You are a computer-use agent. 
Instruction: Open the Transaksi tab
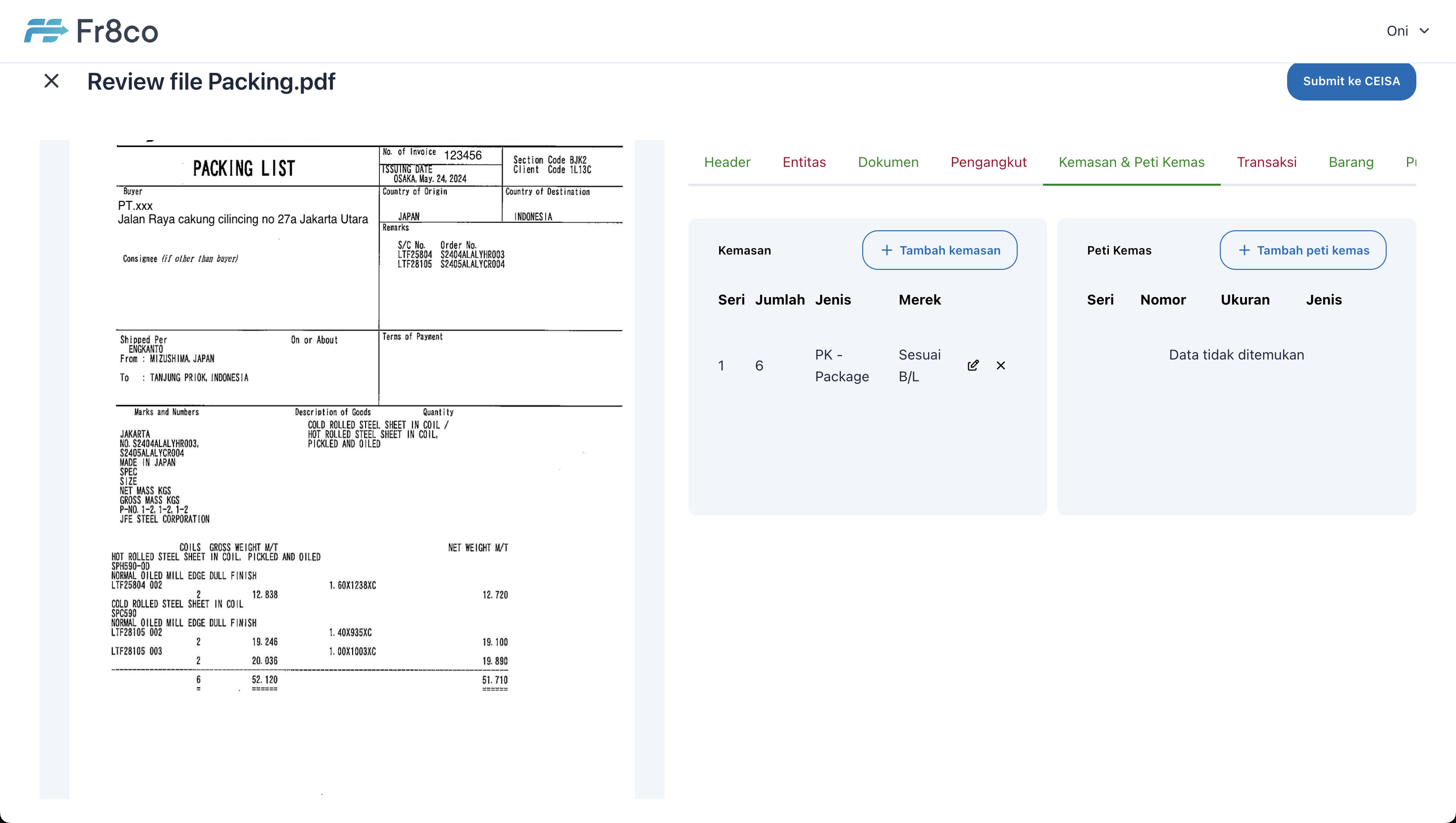pyautogui.click(x=1266, y=162)
